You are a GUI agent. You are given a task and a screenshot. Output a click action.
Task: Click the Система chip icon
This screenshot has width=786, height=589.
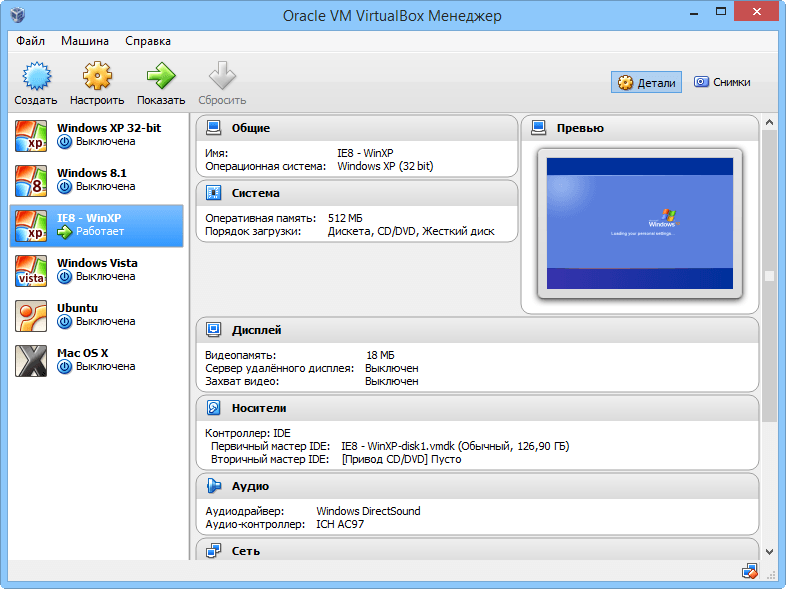pyautogui.click(x=214, y=193)
